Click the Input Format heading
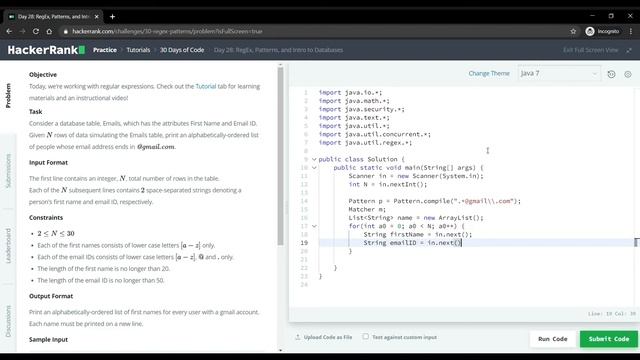 click(48, 162)
